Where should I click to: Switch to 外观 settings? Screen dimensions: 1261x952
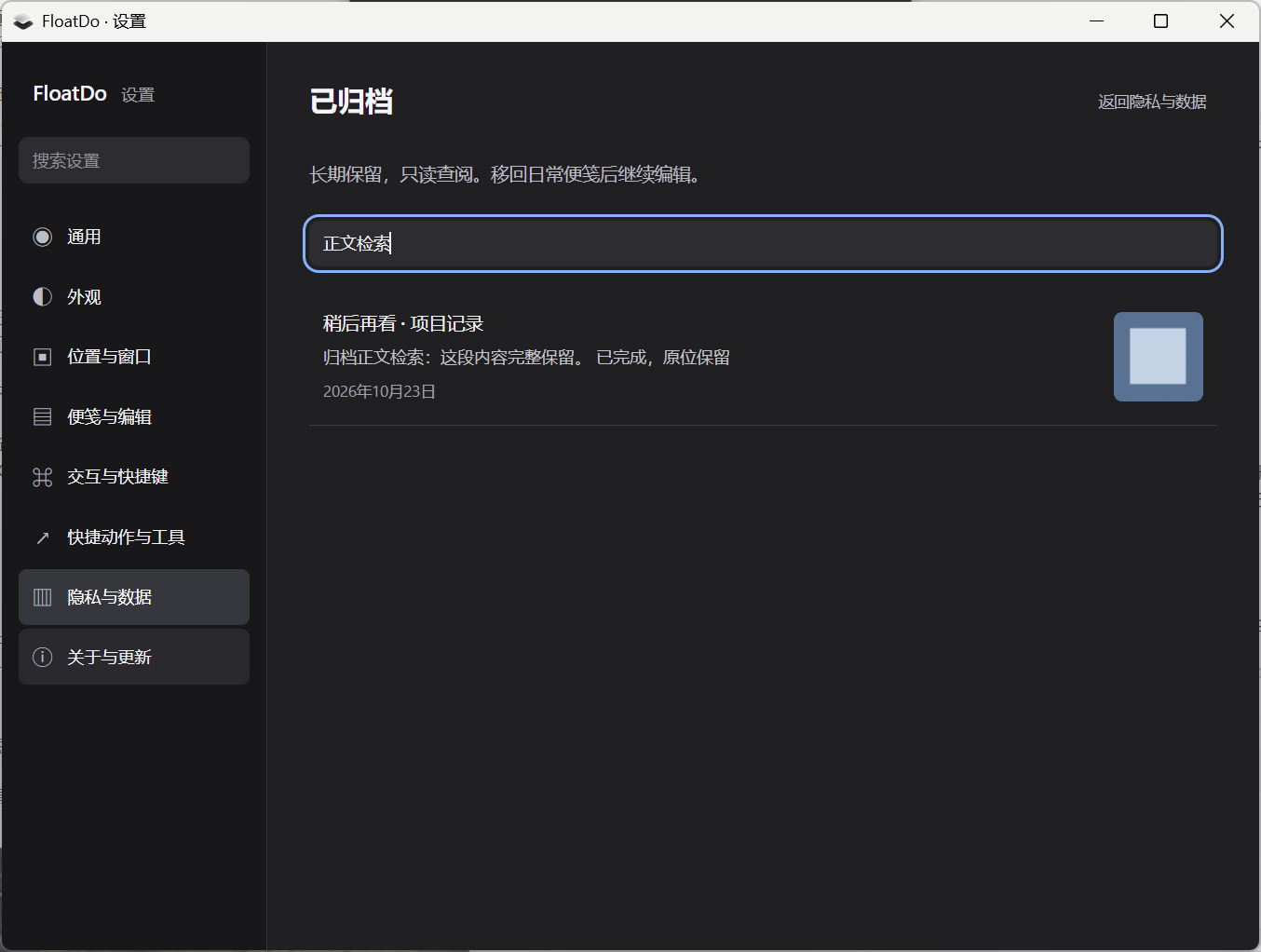point(134,297)
